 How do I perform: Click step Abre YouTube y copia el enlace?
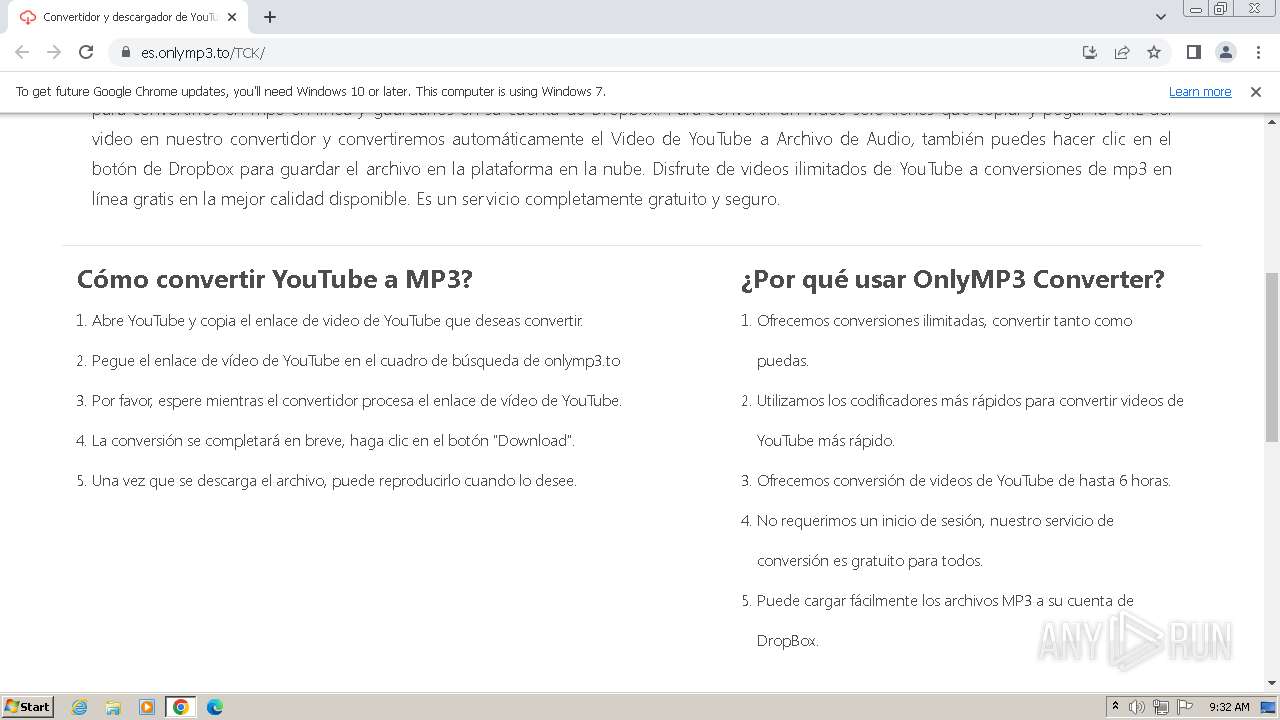pos(337,321)
